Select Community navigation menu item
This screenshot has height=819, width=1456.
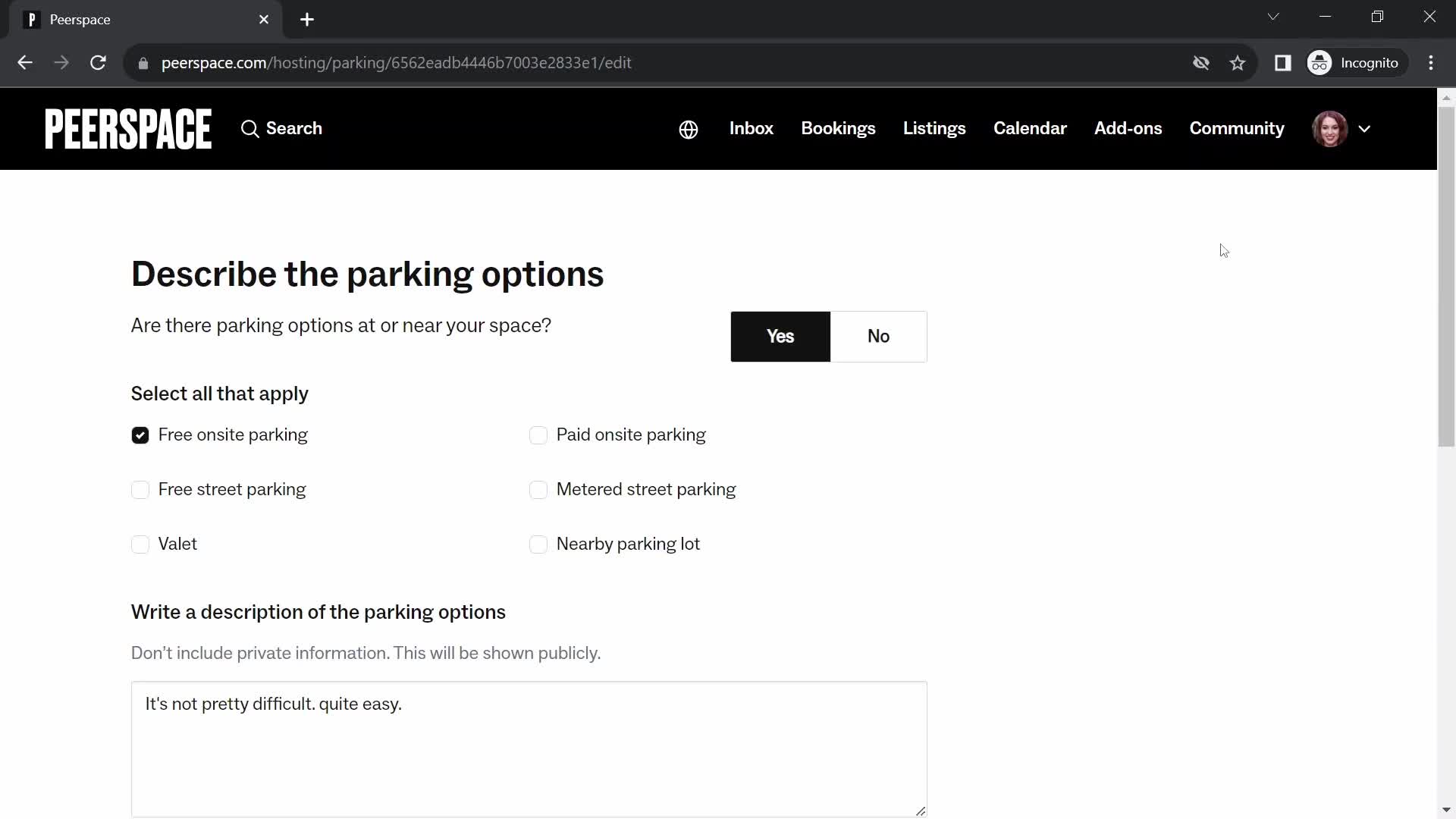click(1237, 128)
